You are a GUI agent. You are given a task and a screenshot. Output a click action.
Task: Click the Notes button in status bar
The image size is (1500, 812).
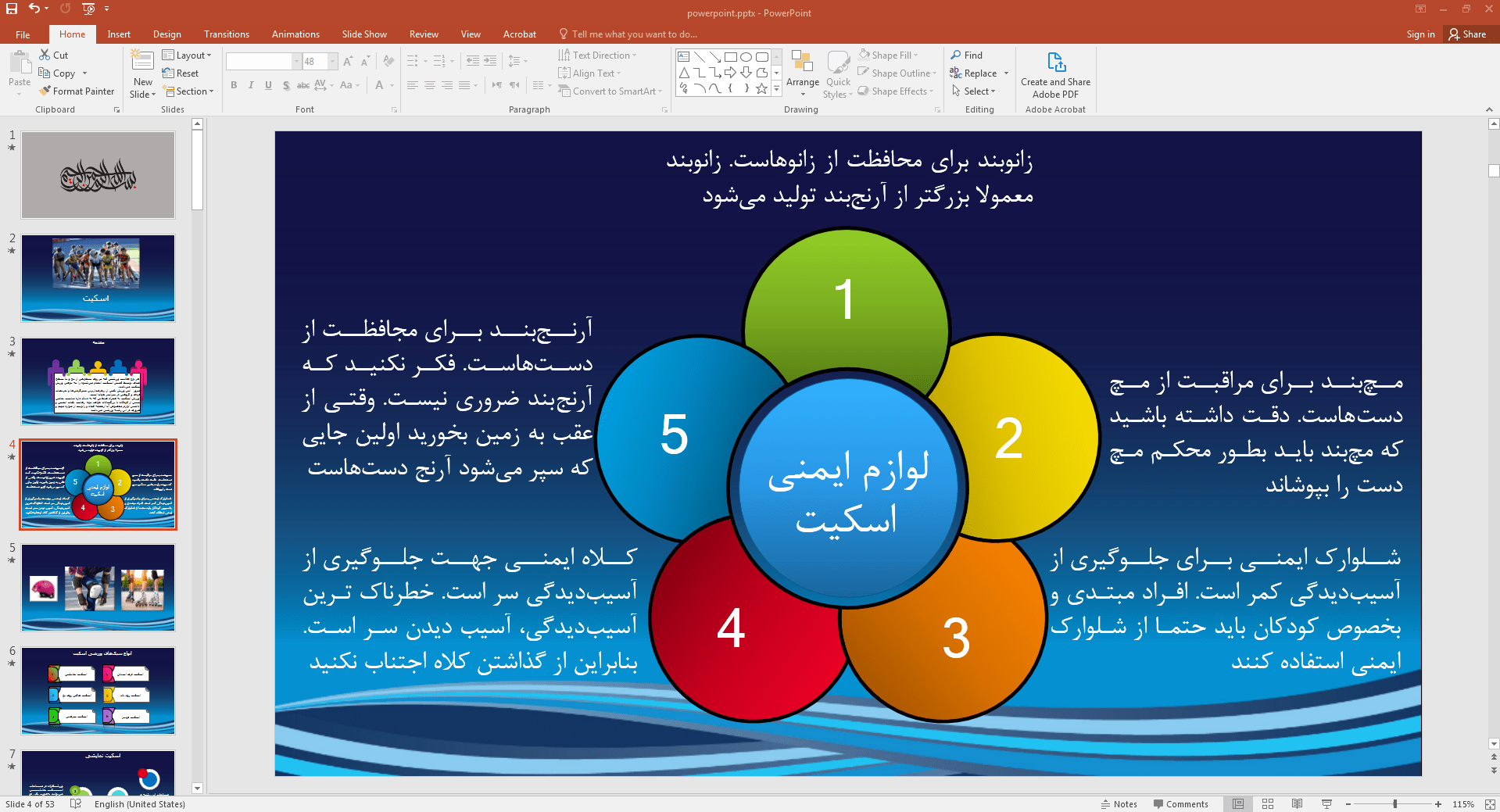coord(1119,804)
